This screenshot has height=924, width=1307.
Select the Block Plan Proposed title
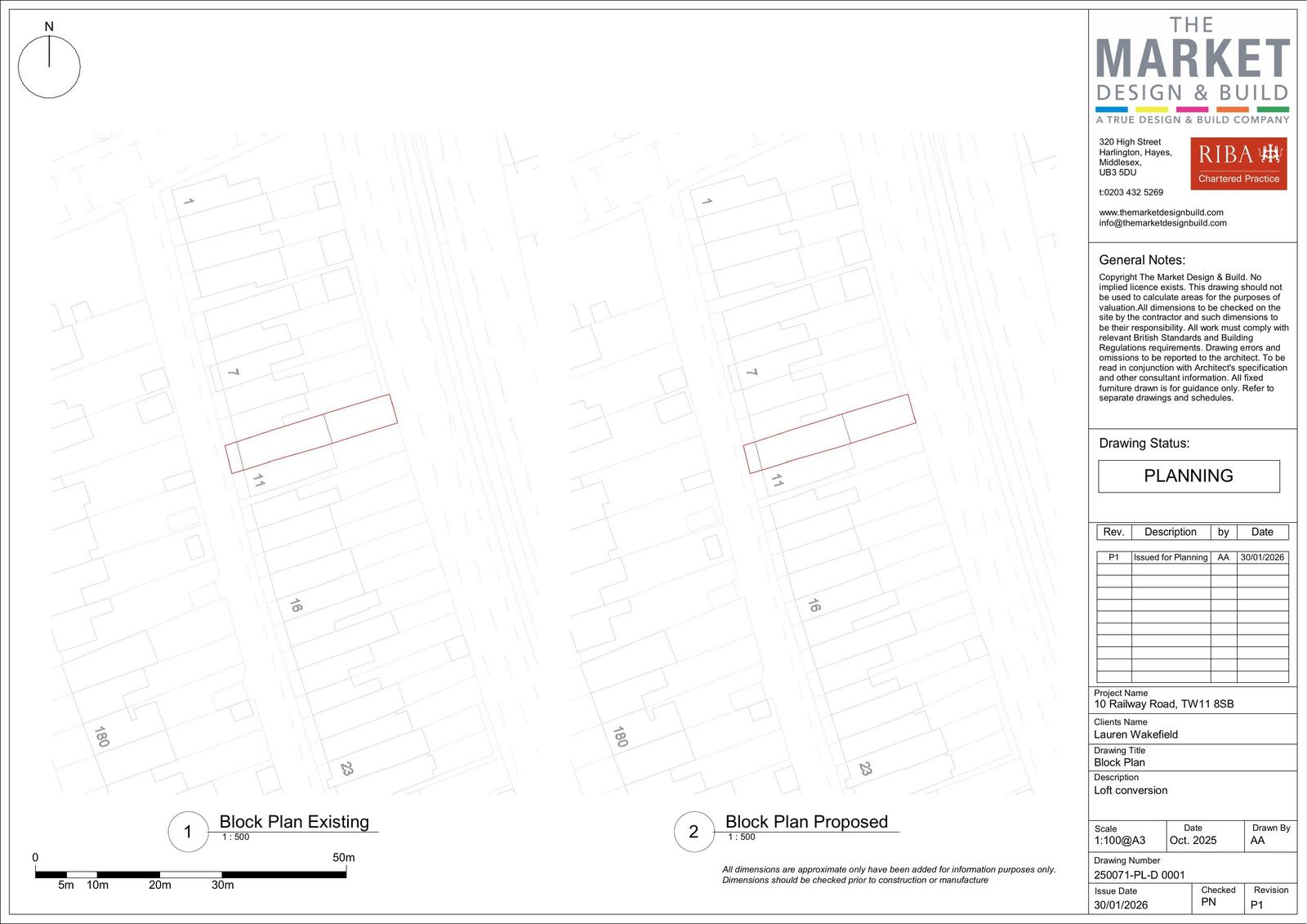coord(806,822)
